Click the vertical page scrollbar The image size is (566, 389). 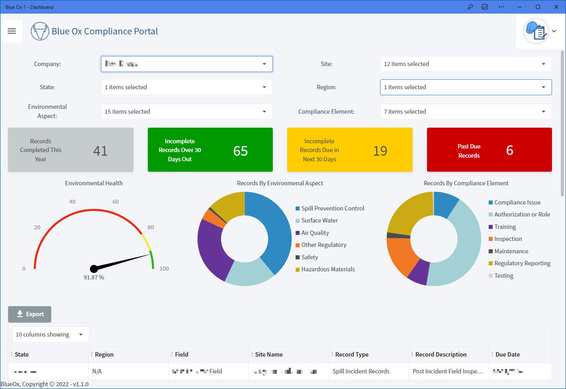(562, 123)
